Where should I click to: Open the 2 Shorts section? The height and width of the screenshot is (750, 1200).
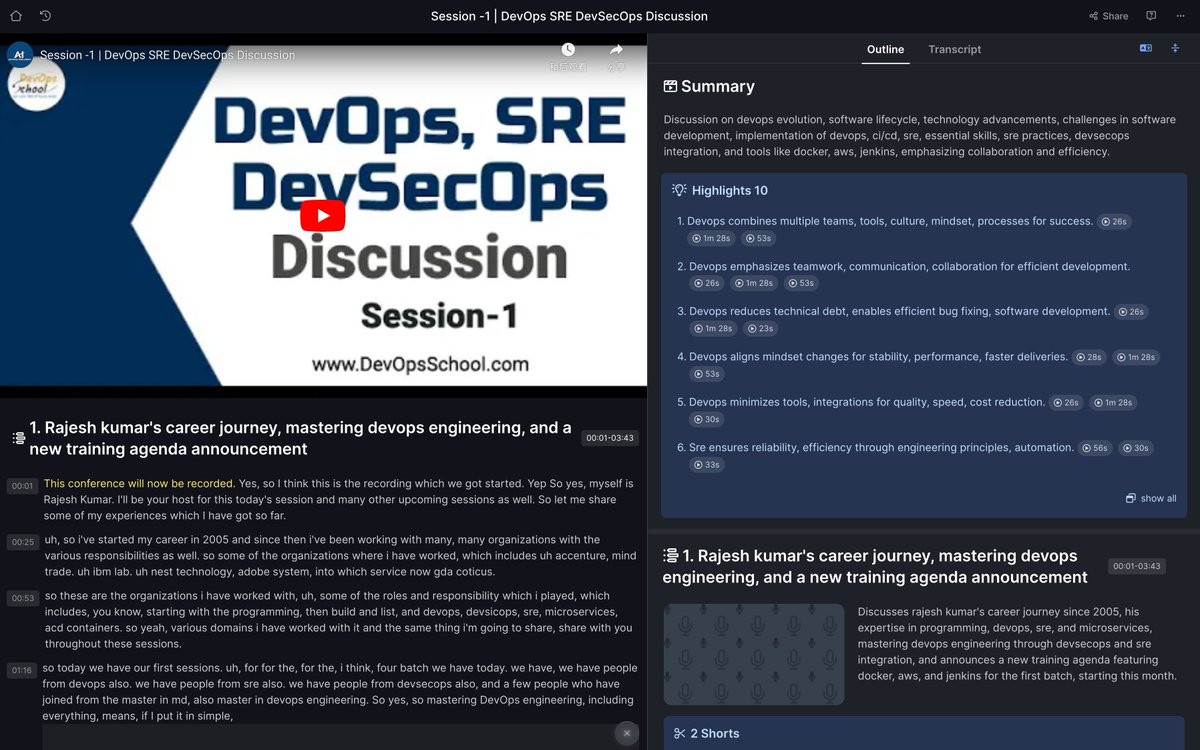922,733
